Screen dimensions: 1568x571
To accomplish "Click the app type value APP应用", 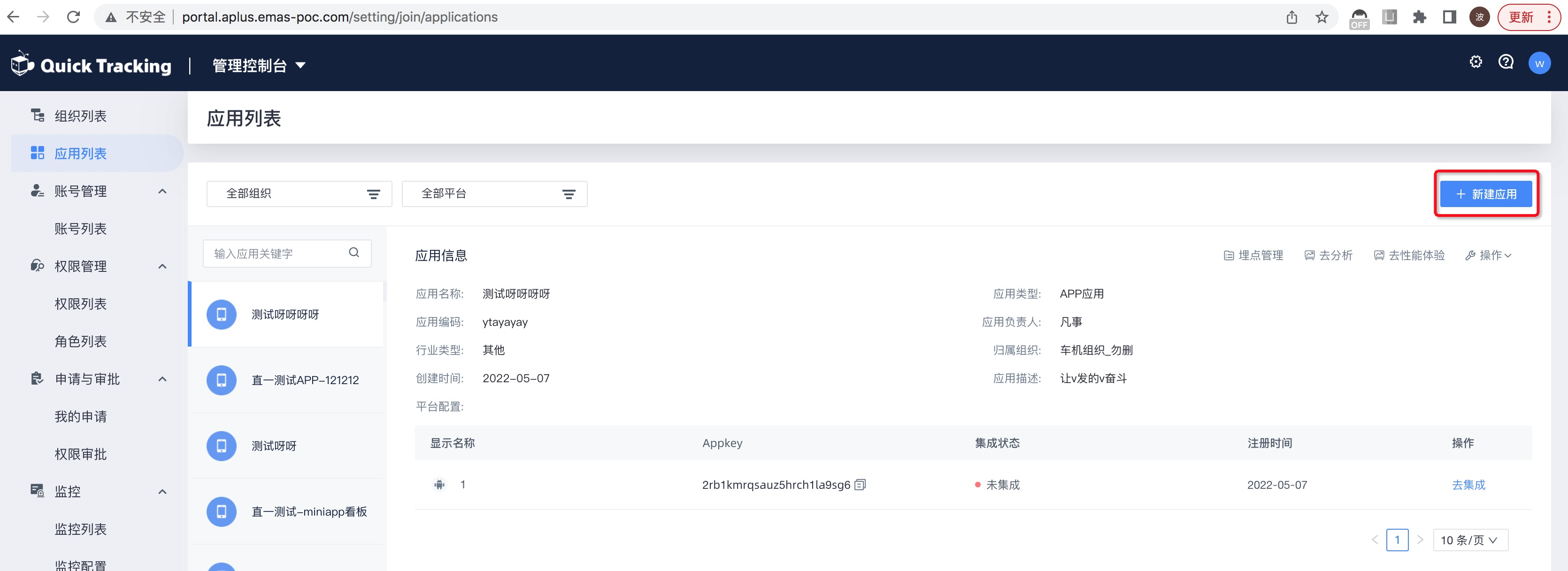I will click(1082, 293).
